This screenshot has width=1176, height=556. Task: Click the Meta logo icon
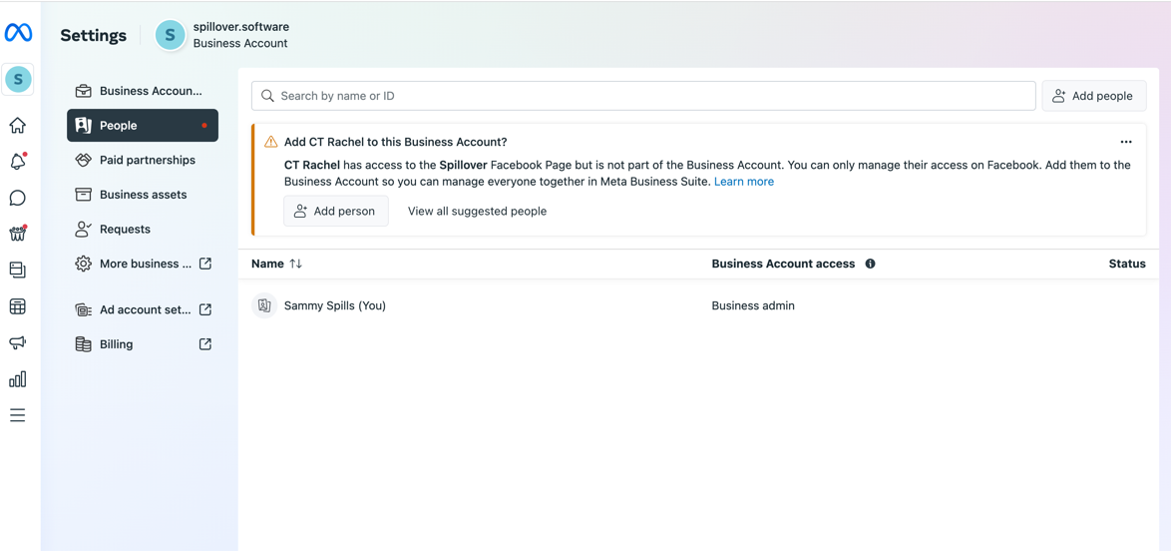tap(18, 32)
